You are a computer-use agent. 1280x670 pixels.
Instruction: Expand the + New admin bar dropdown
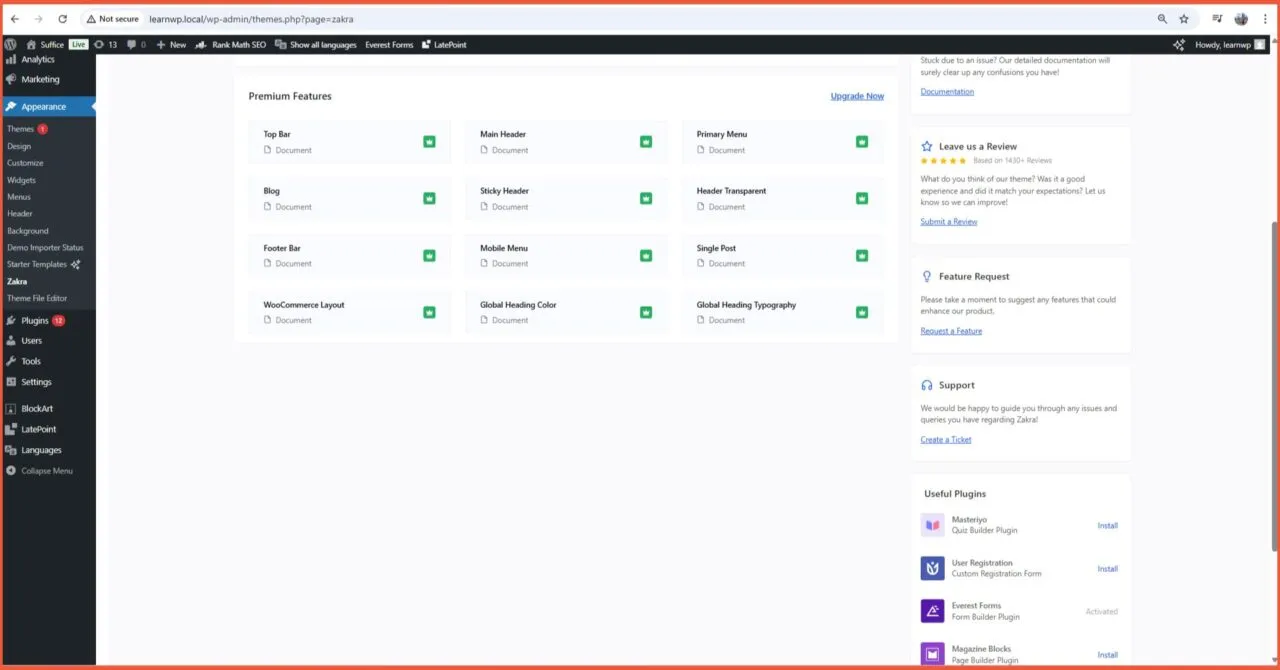(171, 45)
